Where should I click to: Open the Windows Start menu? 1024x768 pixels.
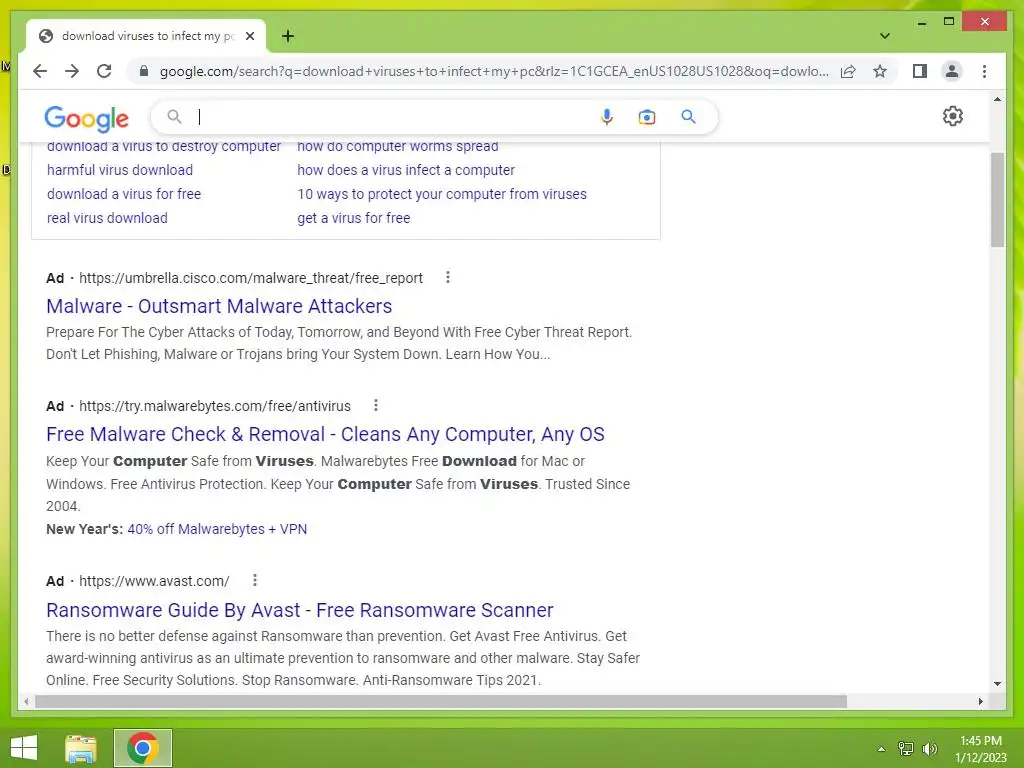point(24,748)
